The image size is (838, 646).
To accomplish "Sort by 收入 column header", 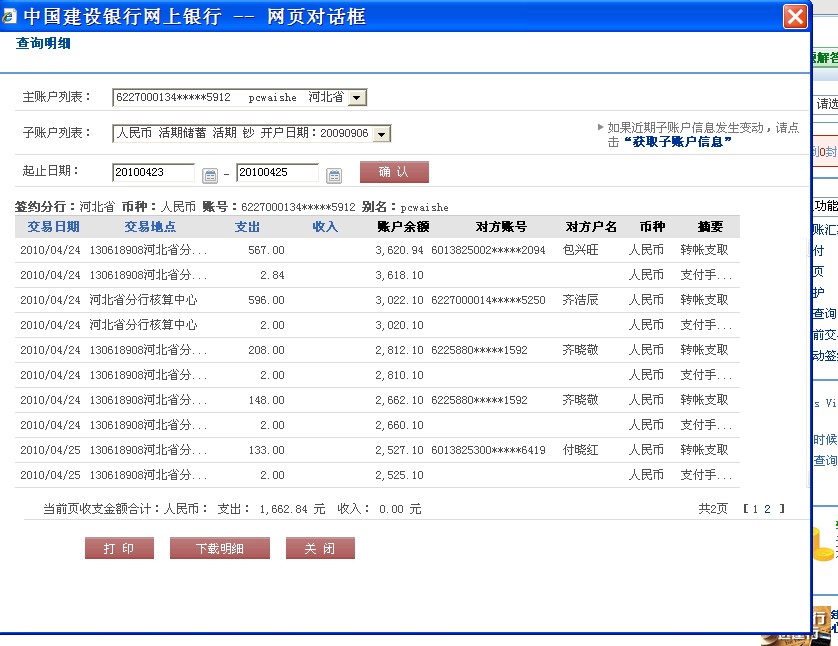I will [325, 227].
